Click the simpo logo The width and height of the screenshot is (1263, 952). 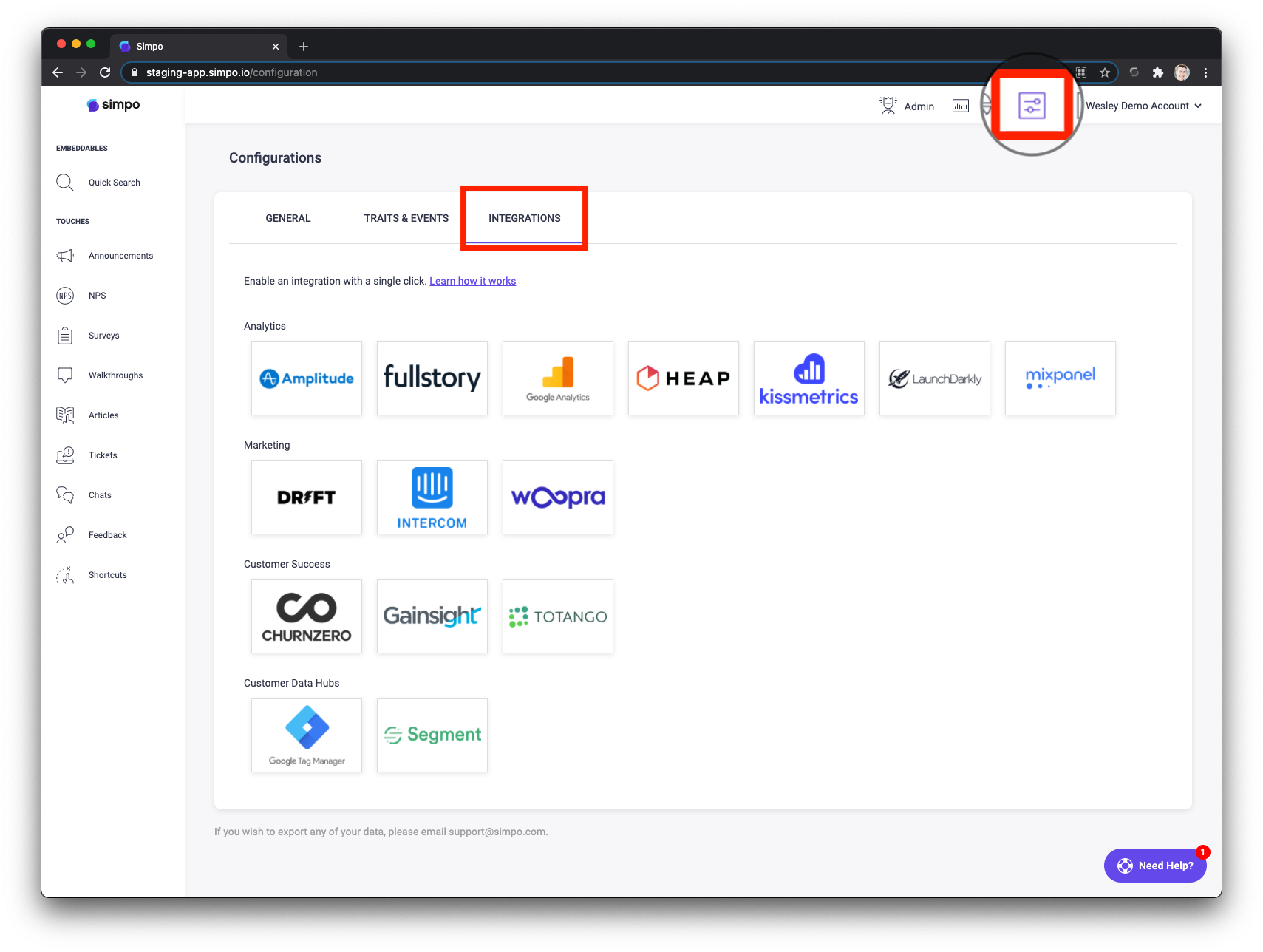[x=113, y=105]
